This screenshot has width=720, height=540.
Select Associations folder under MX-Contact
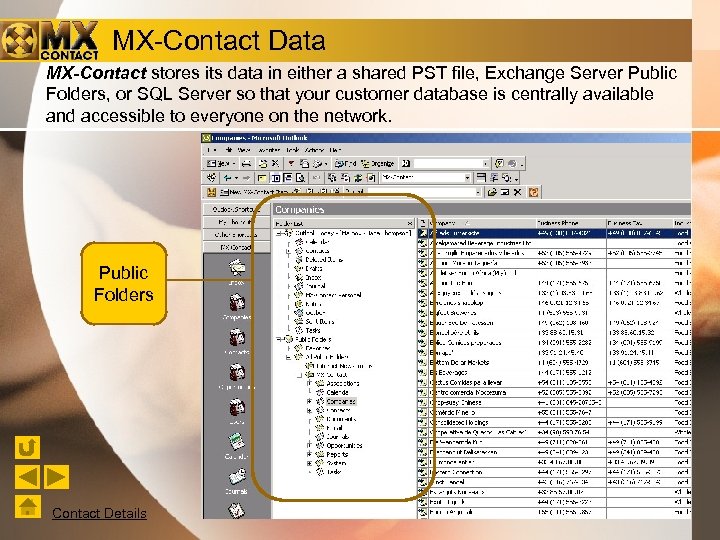(x=343, y=383)
